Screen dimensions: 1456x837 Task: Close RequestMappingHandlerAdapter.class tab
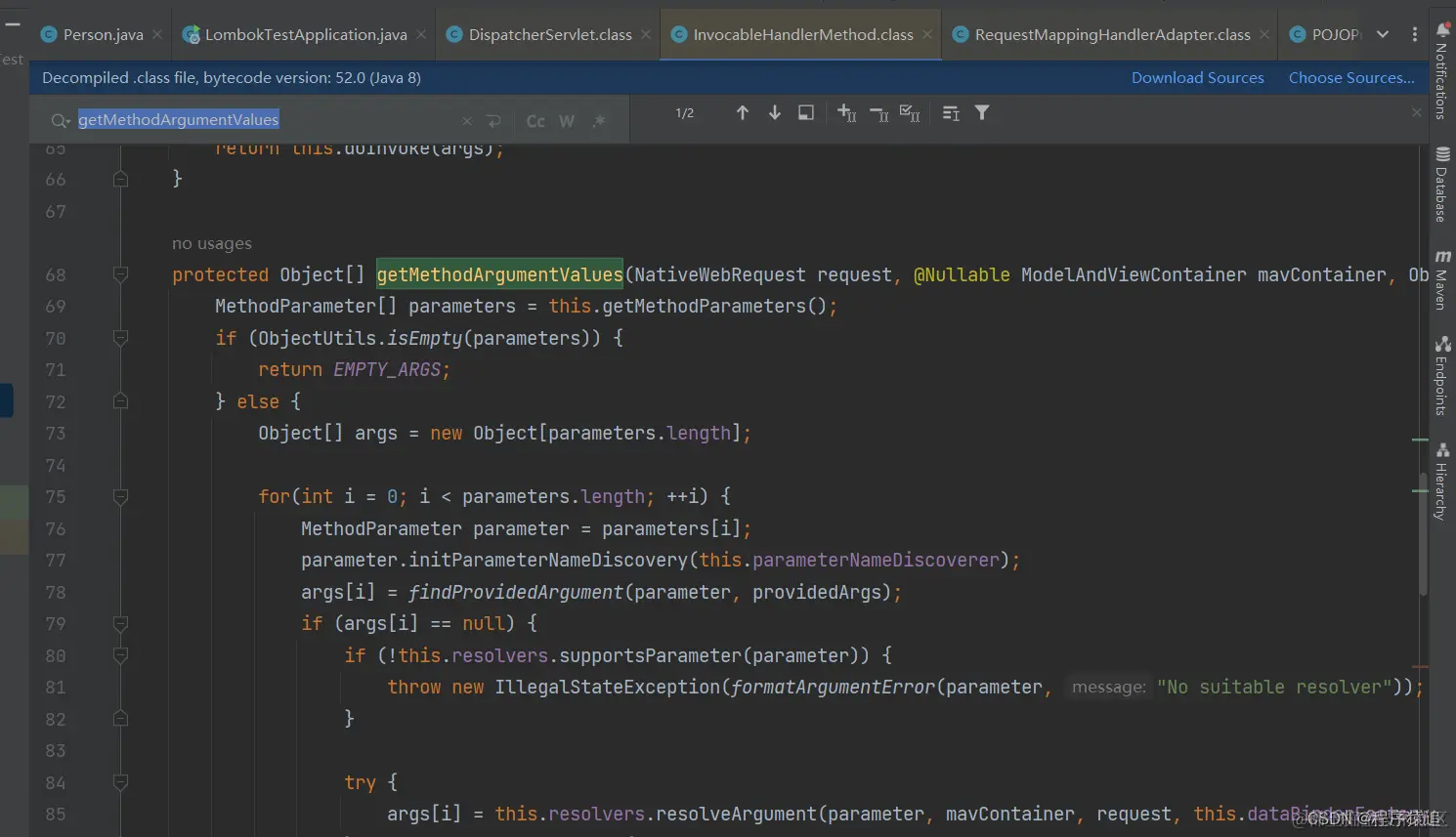tap(1264, 34)
